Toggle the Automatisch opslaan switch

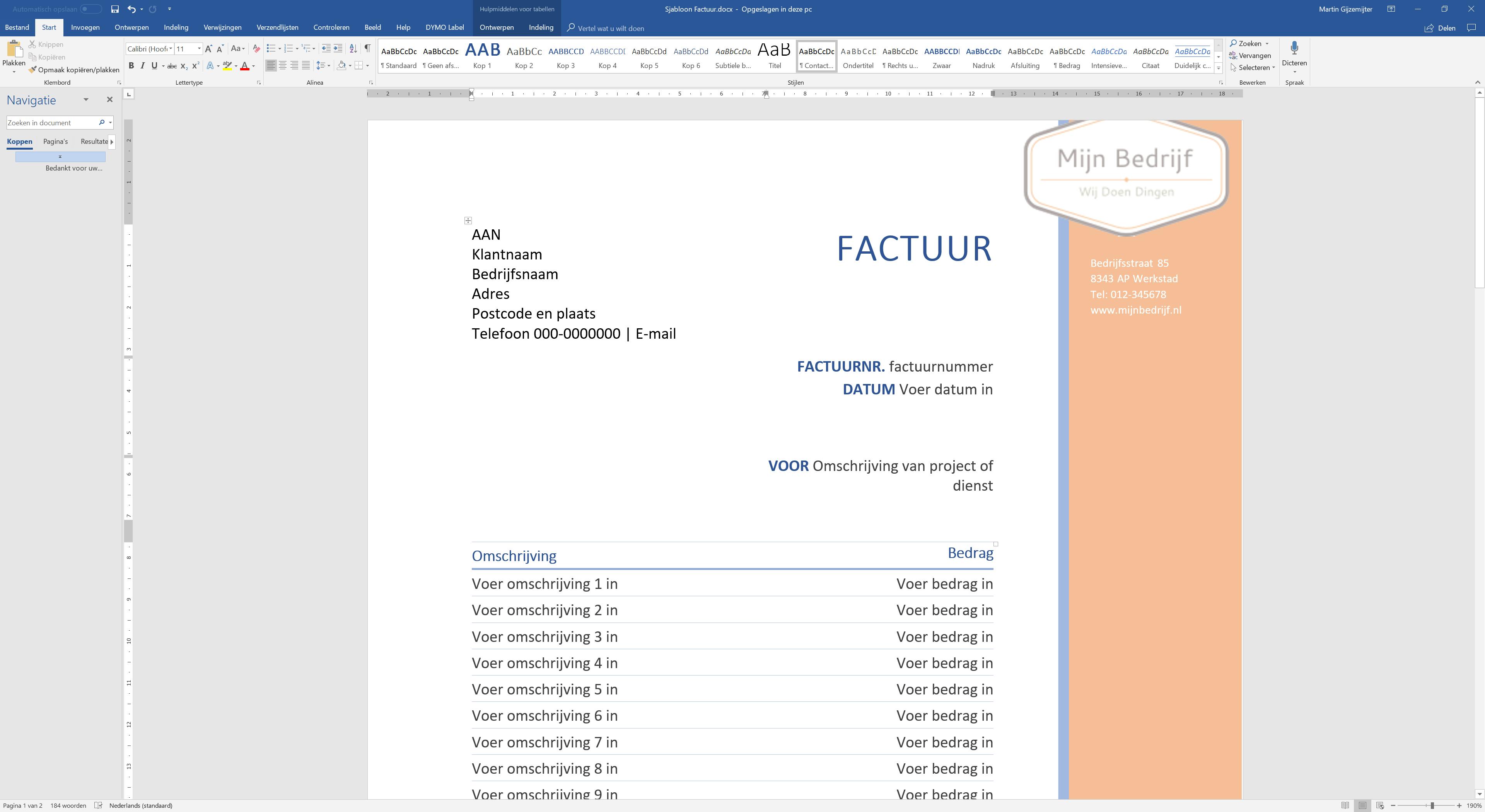click(90, 9)
